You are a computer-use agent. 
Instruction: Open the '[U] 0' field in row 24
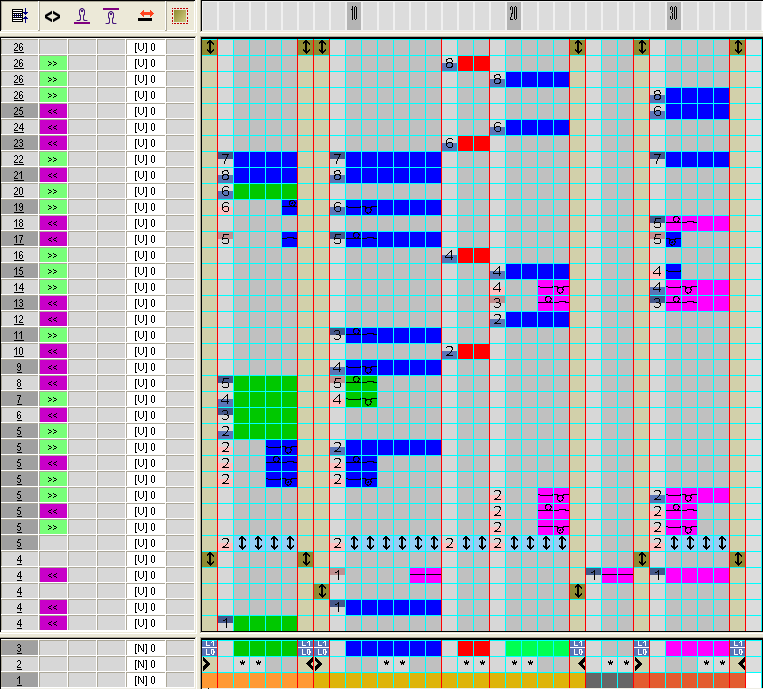click(x=145, y=127)
